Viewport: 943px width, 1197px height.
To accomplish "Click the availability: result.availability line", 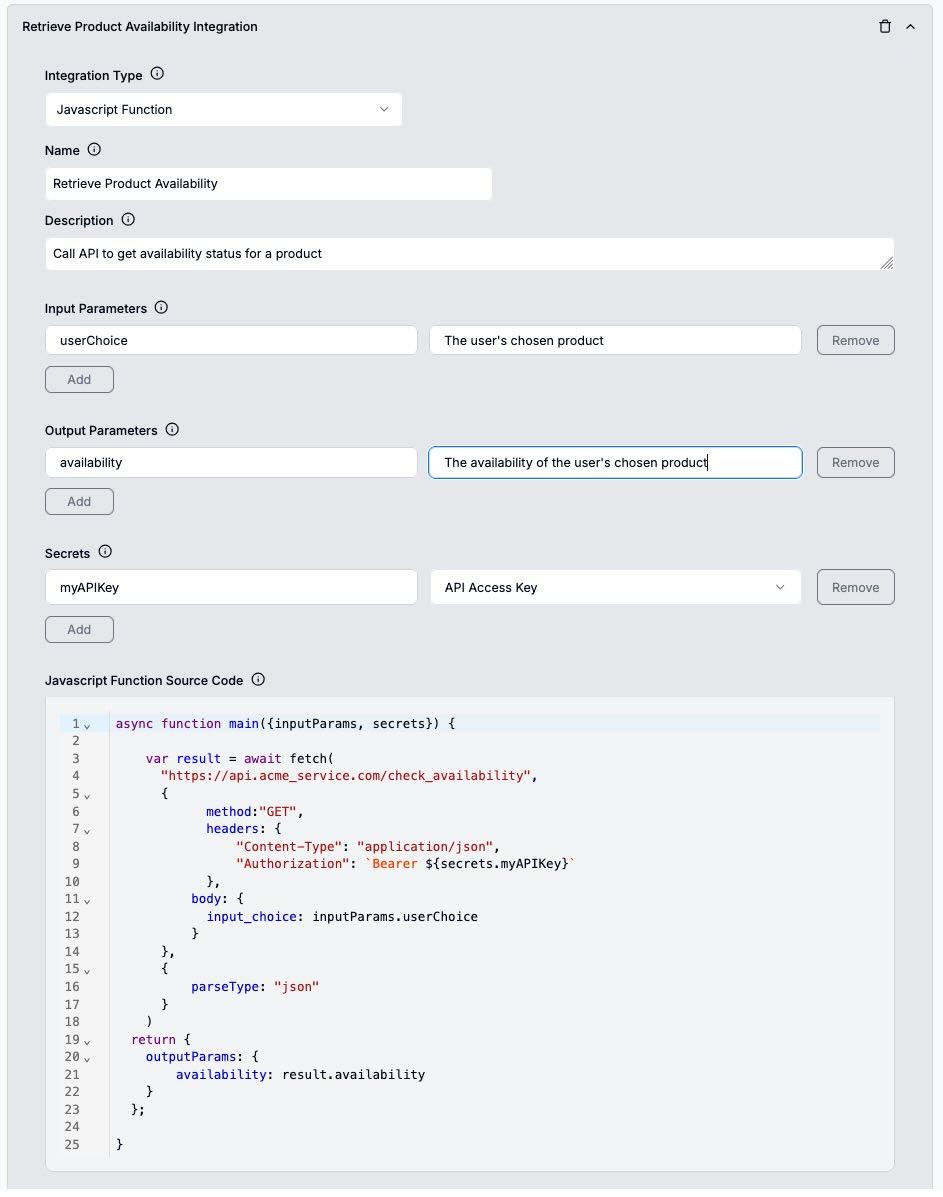I will [x=300, y=1074].
